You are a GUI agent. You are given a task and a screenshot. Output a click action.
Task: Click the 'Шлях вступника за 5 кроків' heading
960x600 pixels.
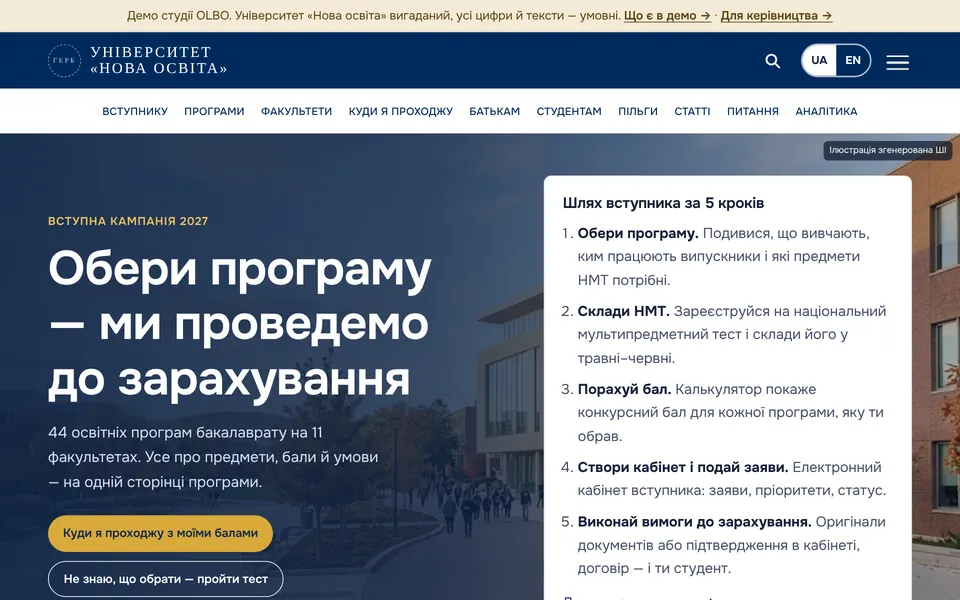click(663, 203)
